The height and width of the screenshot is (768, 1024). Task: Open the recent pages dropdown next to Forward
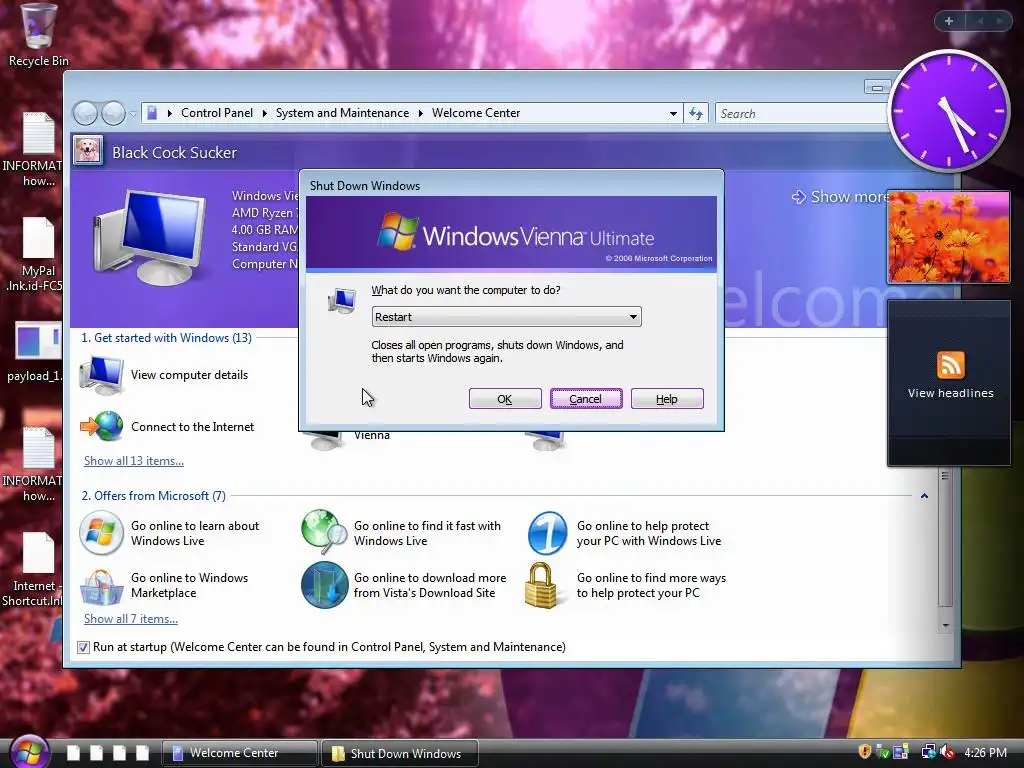coord(133,114)
